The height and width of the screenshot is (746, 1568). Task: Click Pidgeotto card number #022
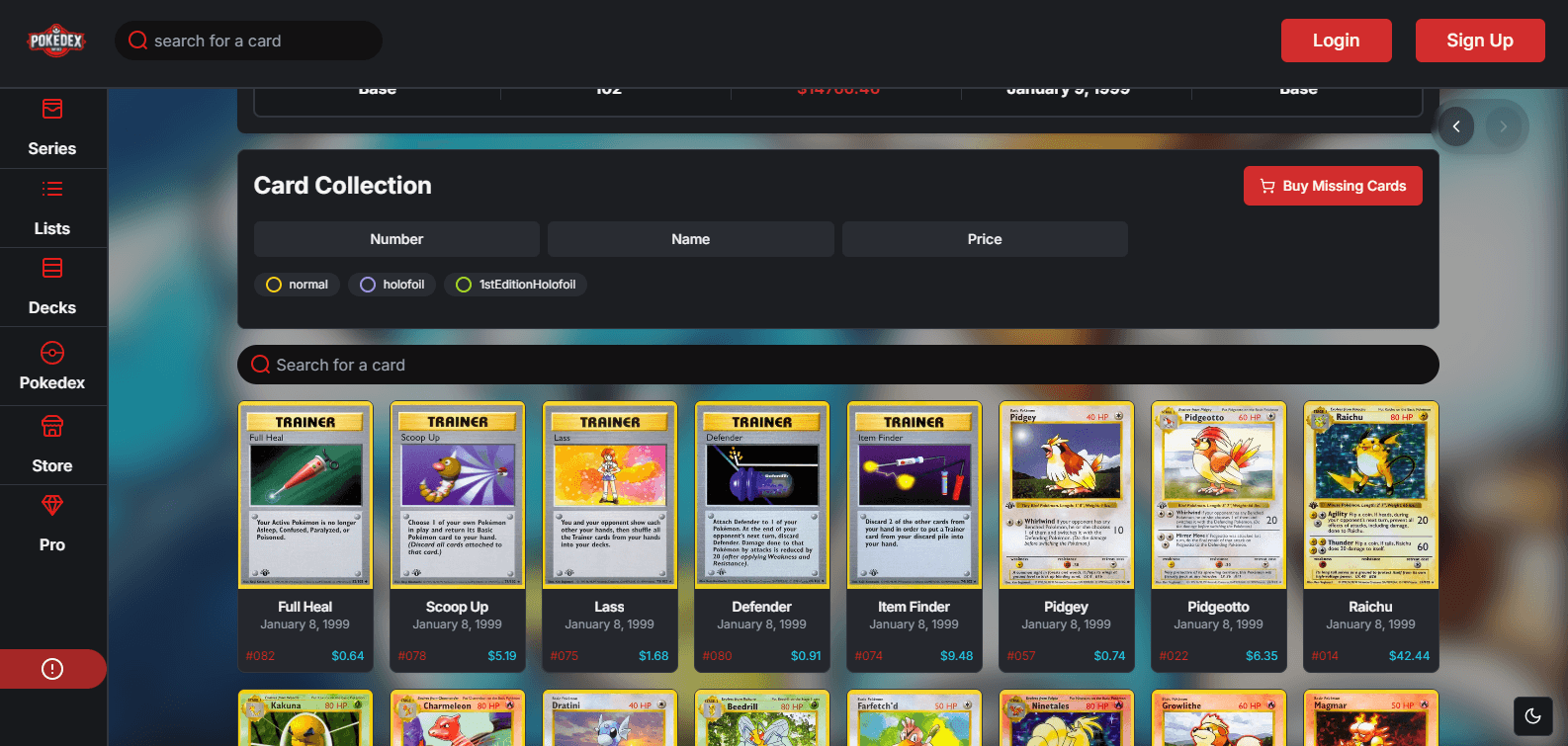(1174, 656)
